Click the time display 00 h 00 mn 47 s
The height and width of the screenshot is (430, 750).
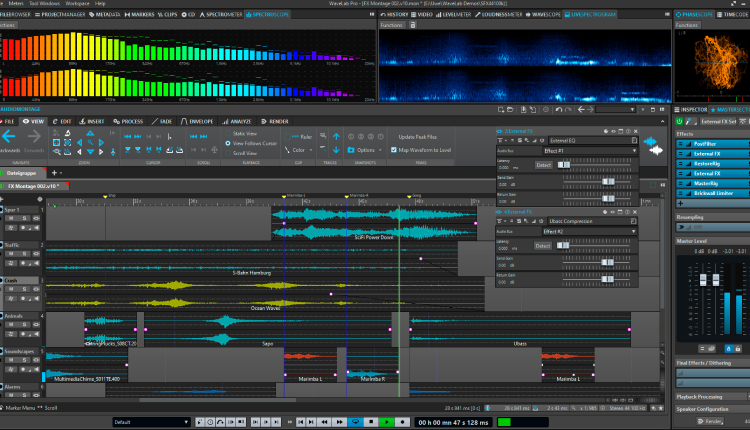pos(453,422)
